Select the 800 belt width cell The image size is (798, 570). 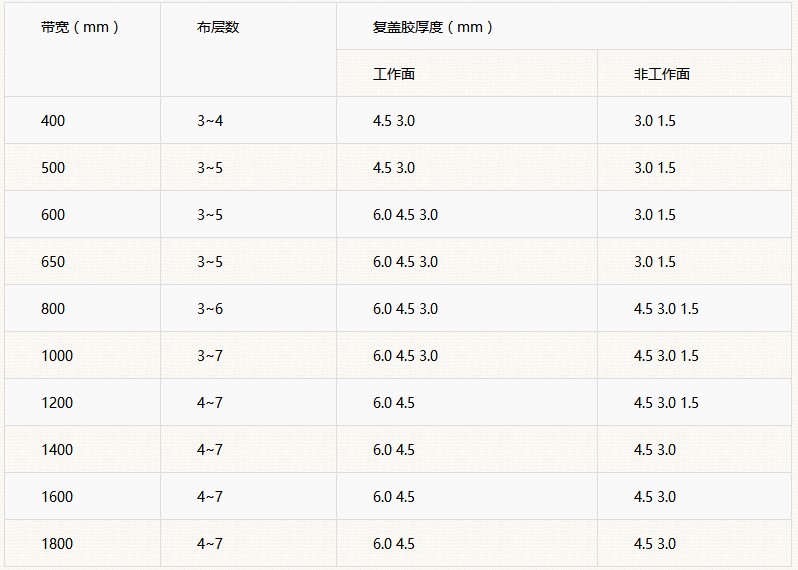coord(82,308)
